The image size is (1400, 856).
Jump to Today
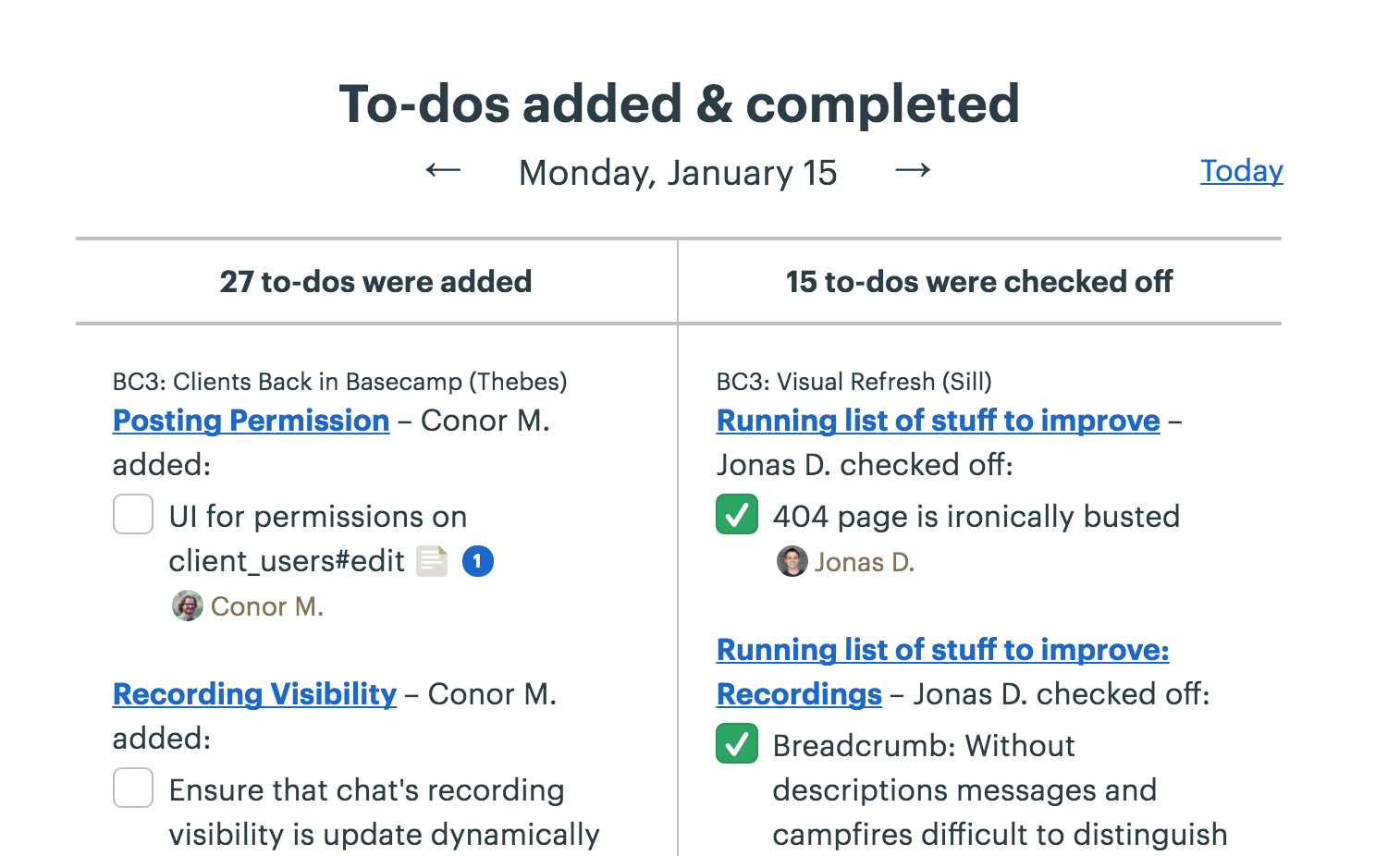[1242, 171]
